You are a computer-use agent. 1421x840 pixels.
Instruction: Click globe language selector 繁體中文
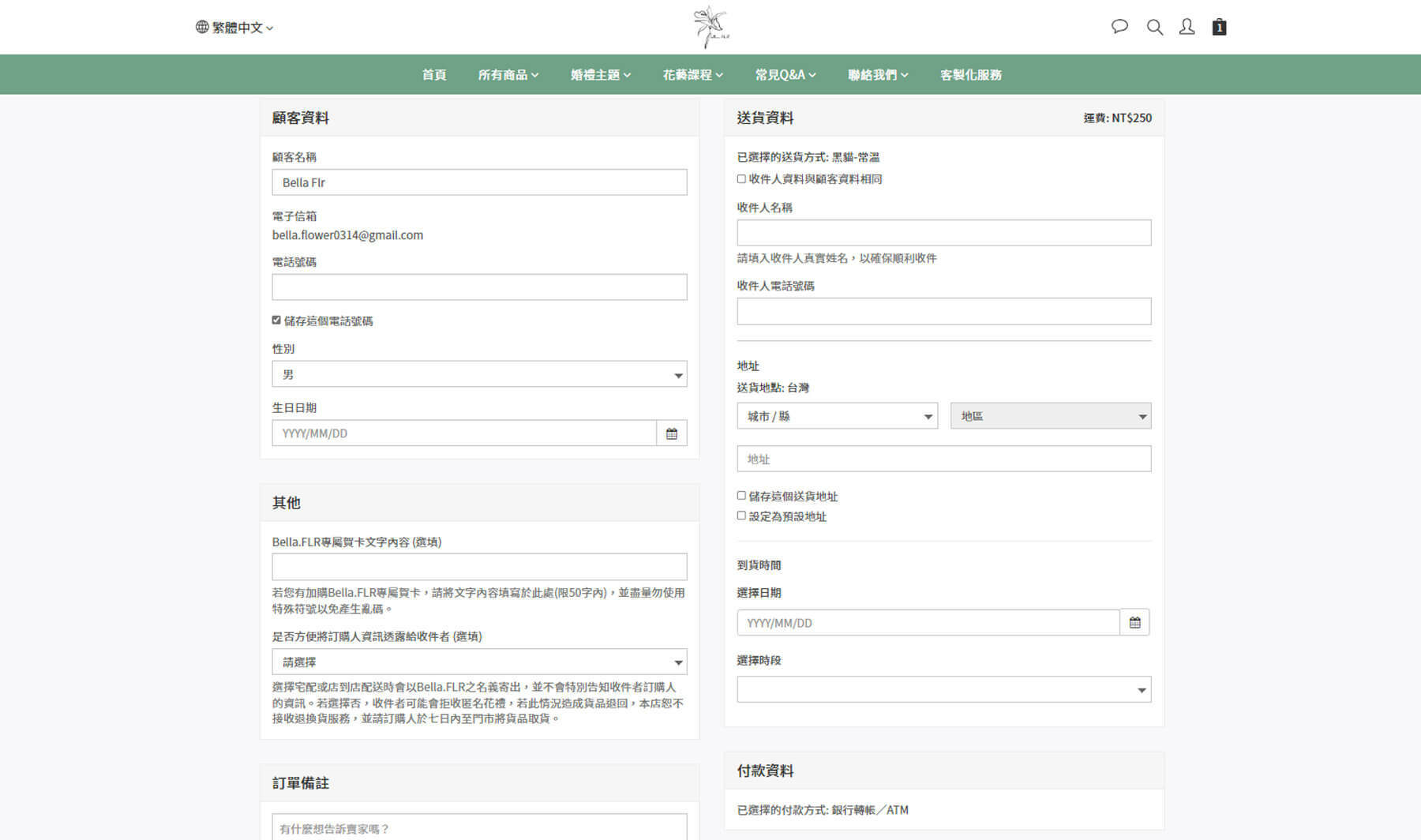point(234,28)
